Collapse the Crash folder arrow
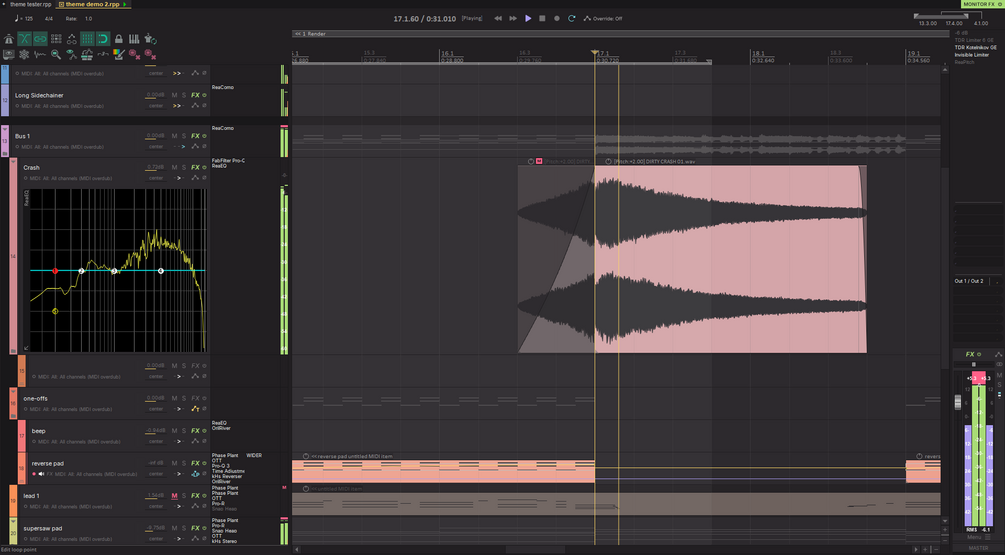This screenshot has height=555, width=1005. (13, 162)
